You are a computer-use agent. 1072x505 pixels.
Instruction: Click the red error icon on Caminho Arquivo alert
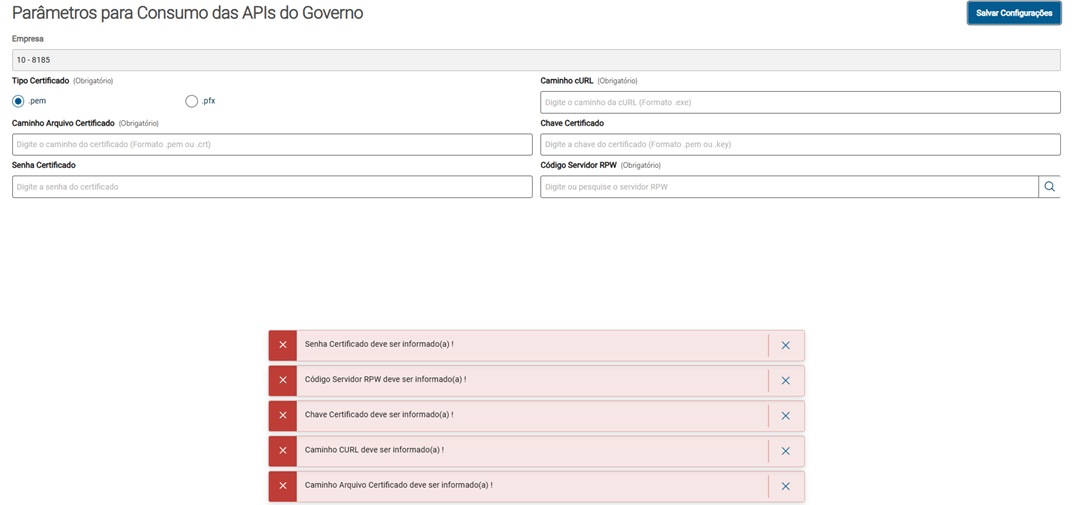(283, 486)
